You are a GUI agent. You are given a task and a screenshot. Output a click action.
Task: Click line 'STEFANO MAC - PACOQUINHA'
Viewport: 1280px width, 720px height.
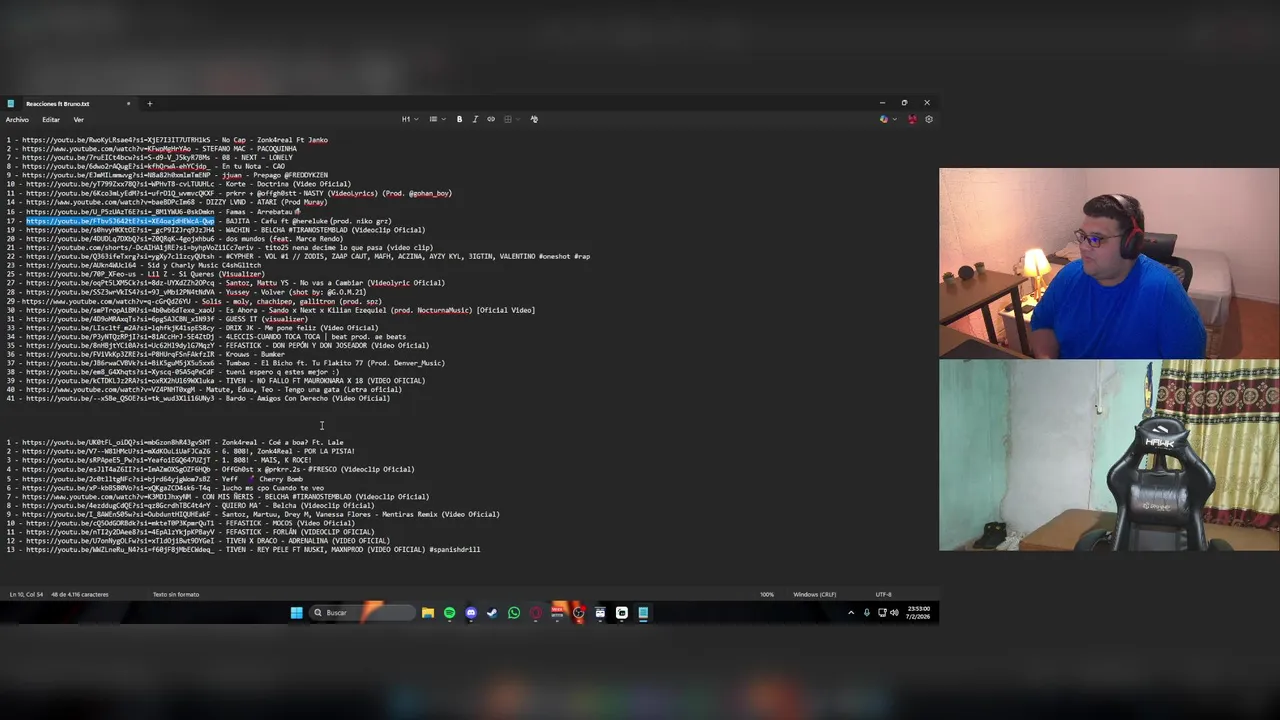click(249, 149)
